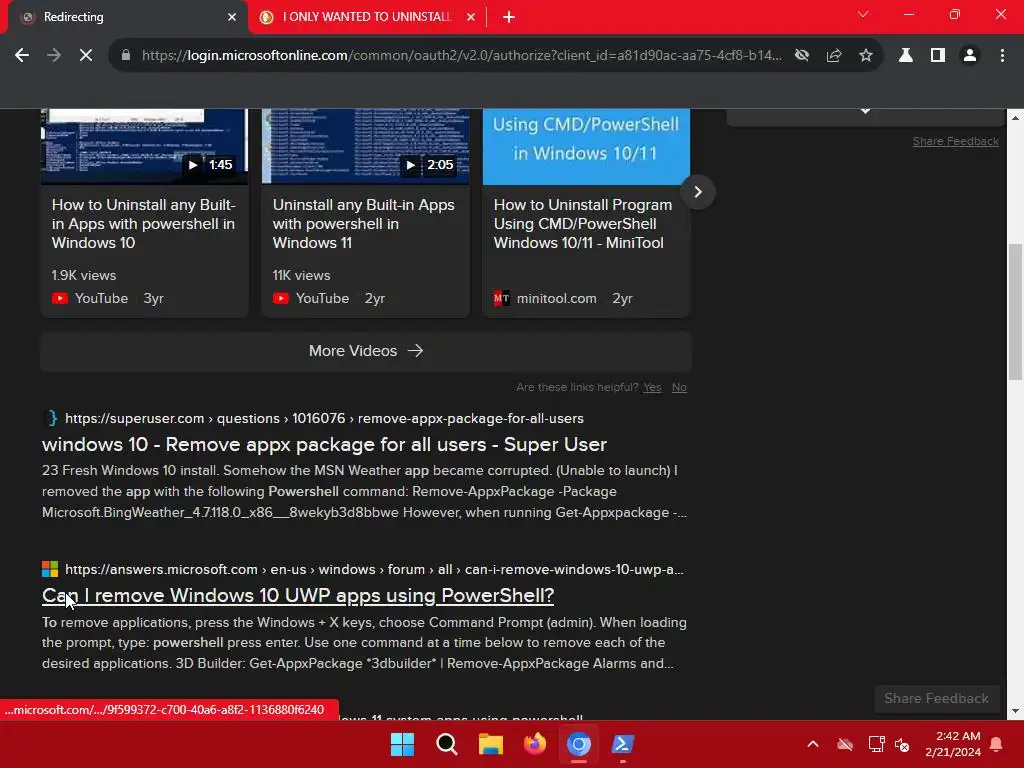Viewport: 1024px width, 768px height.
Task: Click upper Share Feedback link
Action: [955, 141]
